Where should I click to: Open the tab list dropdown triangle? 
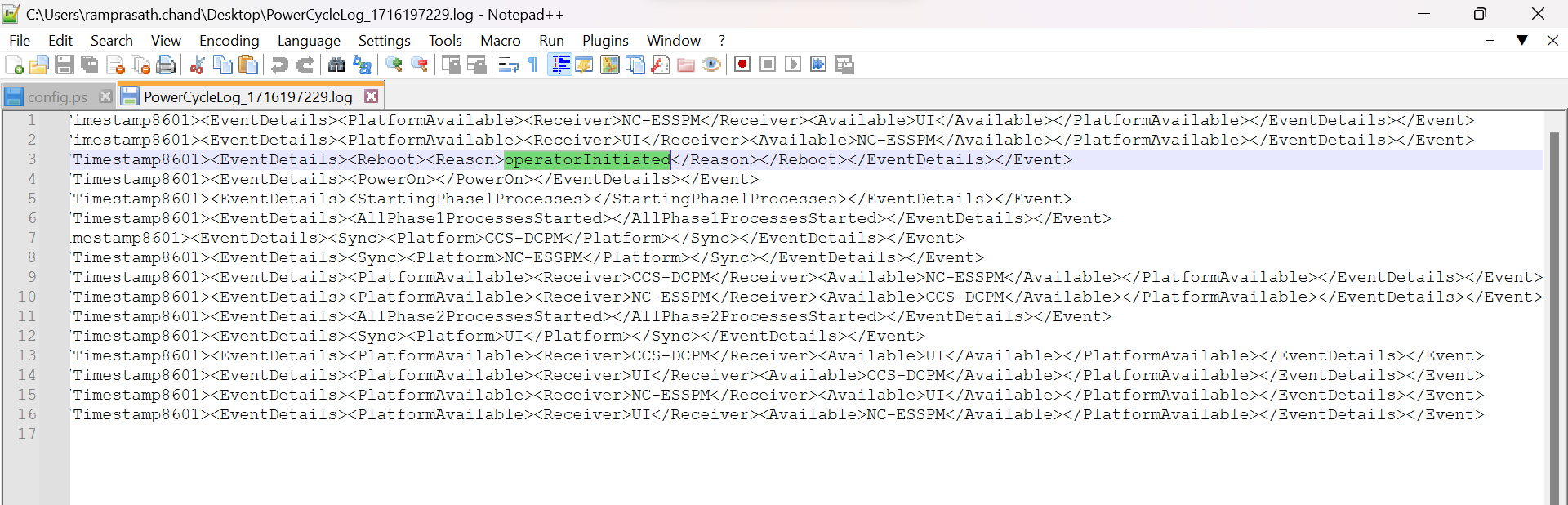pos(1522,40)
